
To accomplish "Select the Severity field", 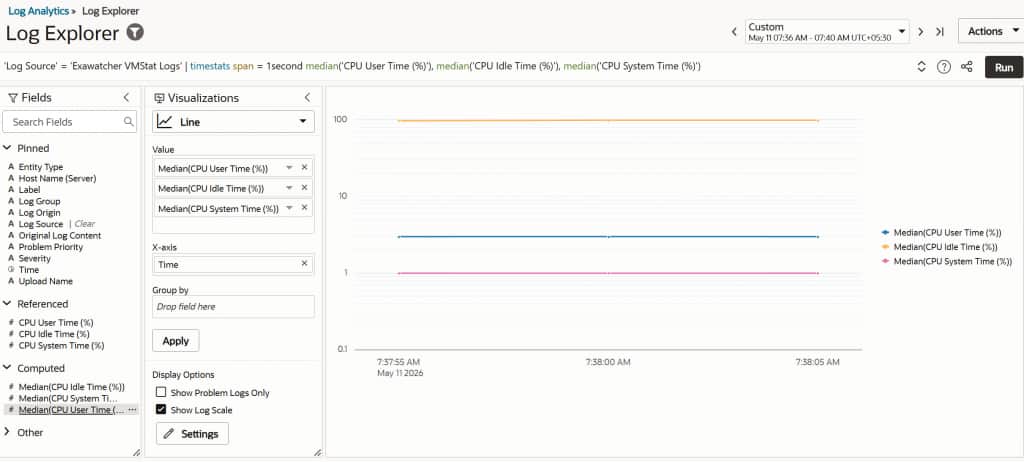I will point(35,258).
